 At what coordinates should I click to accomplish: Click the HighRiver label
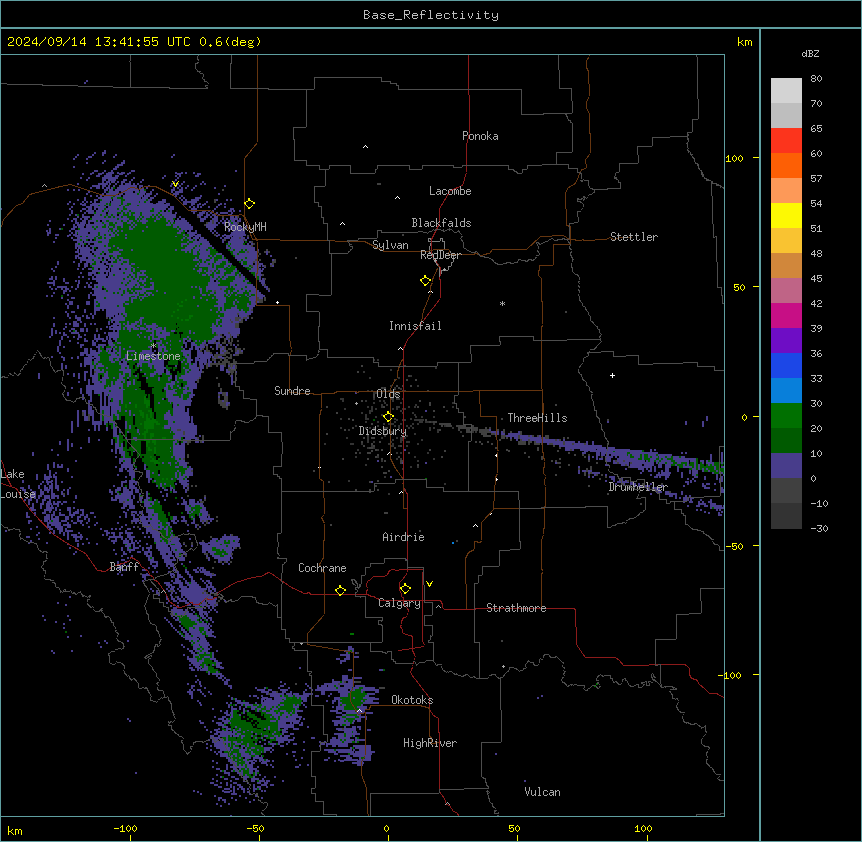[x=430, y=743]
